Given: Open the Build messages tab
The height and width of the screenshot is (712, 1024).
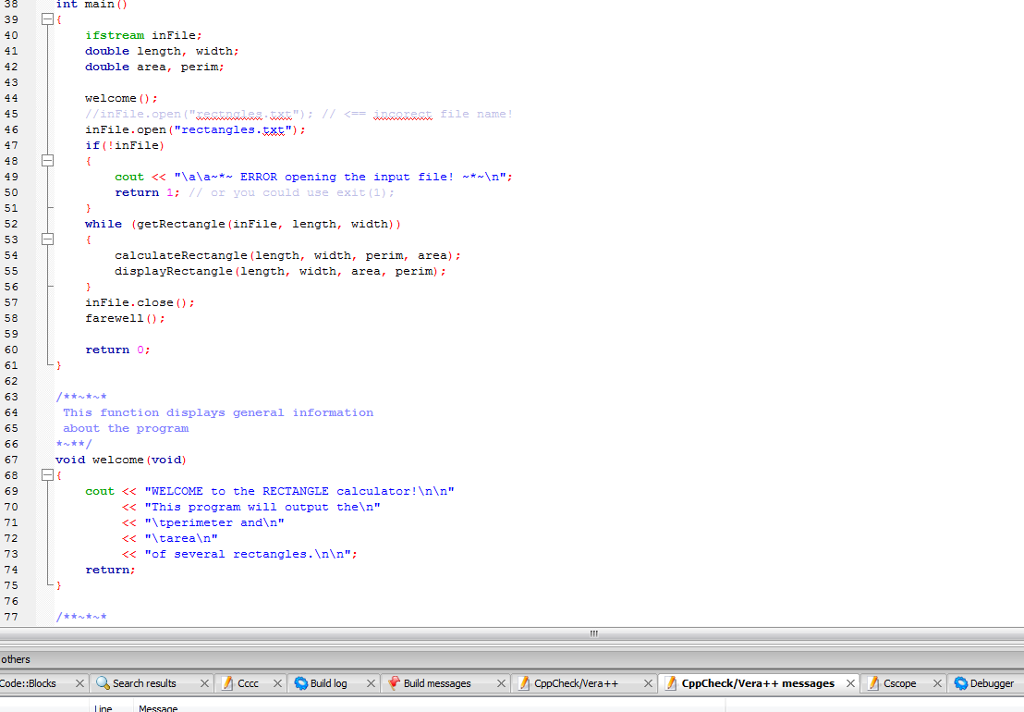Looking at the screenshot, I should pos(436,683).
